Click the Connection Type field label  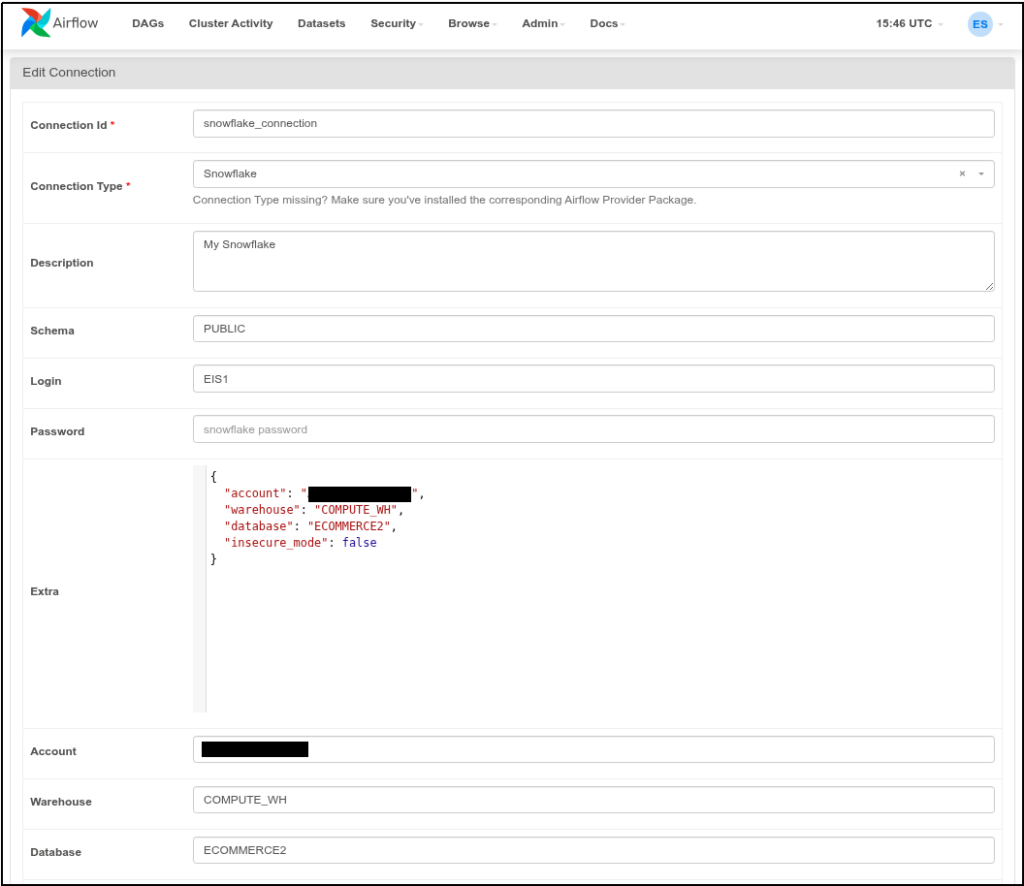click(x=76, y=186)
